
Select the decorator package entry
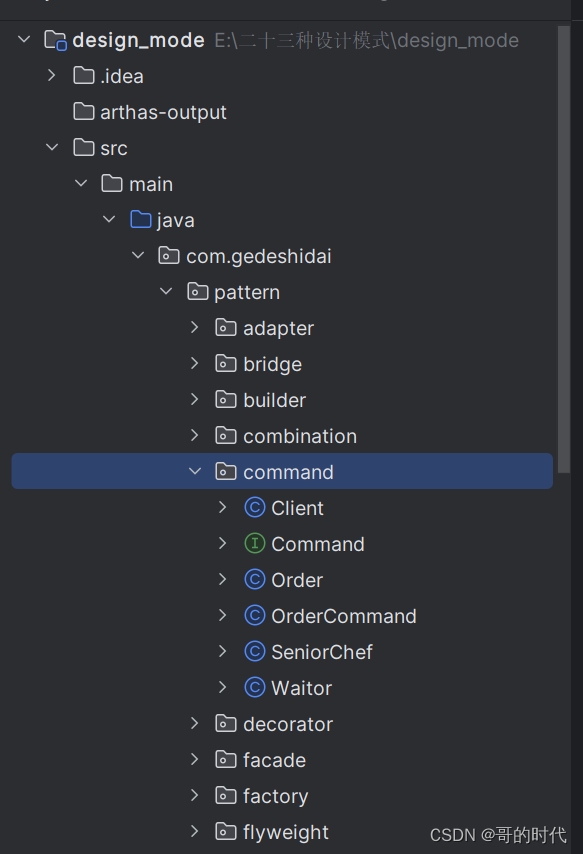click(274, 724)
